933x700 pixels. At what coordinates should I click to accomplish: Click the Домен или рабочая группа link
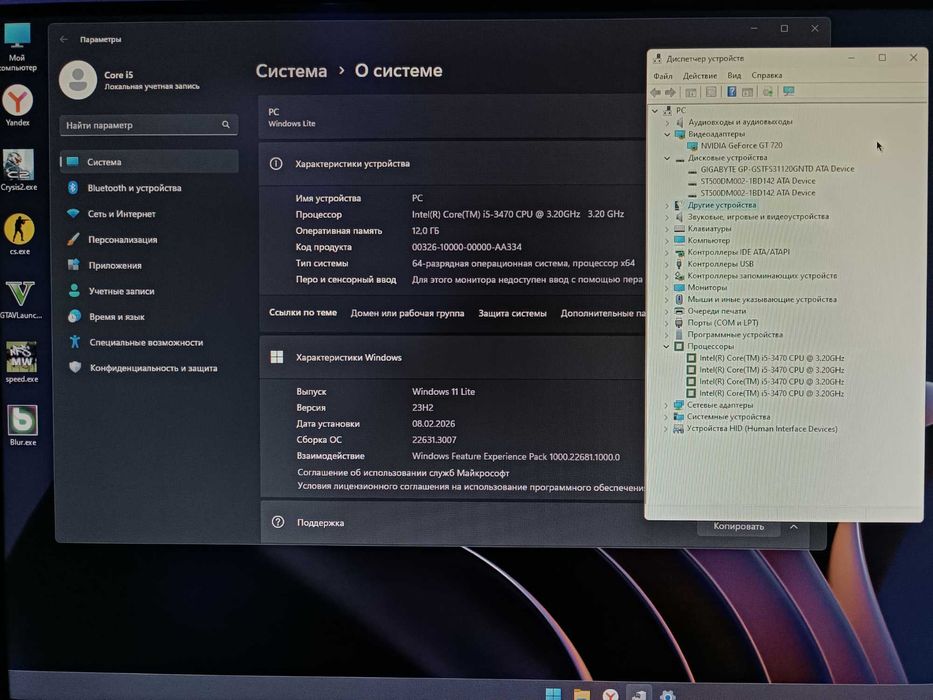tap(407, 313)
